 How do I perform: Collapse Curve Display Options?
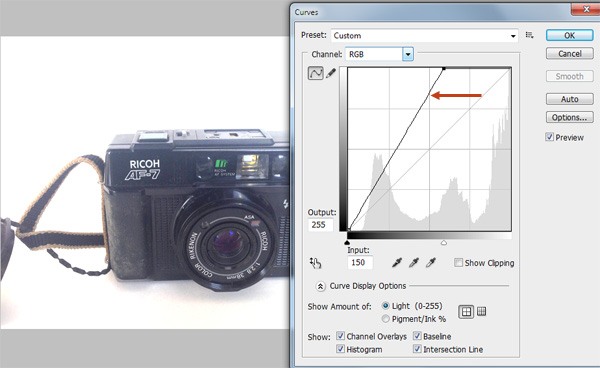320,286
